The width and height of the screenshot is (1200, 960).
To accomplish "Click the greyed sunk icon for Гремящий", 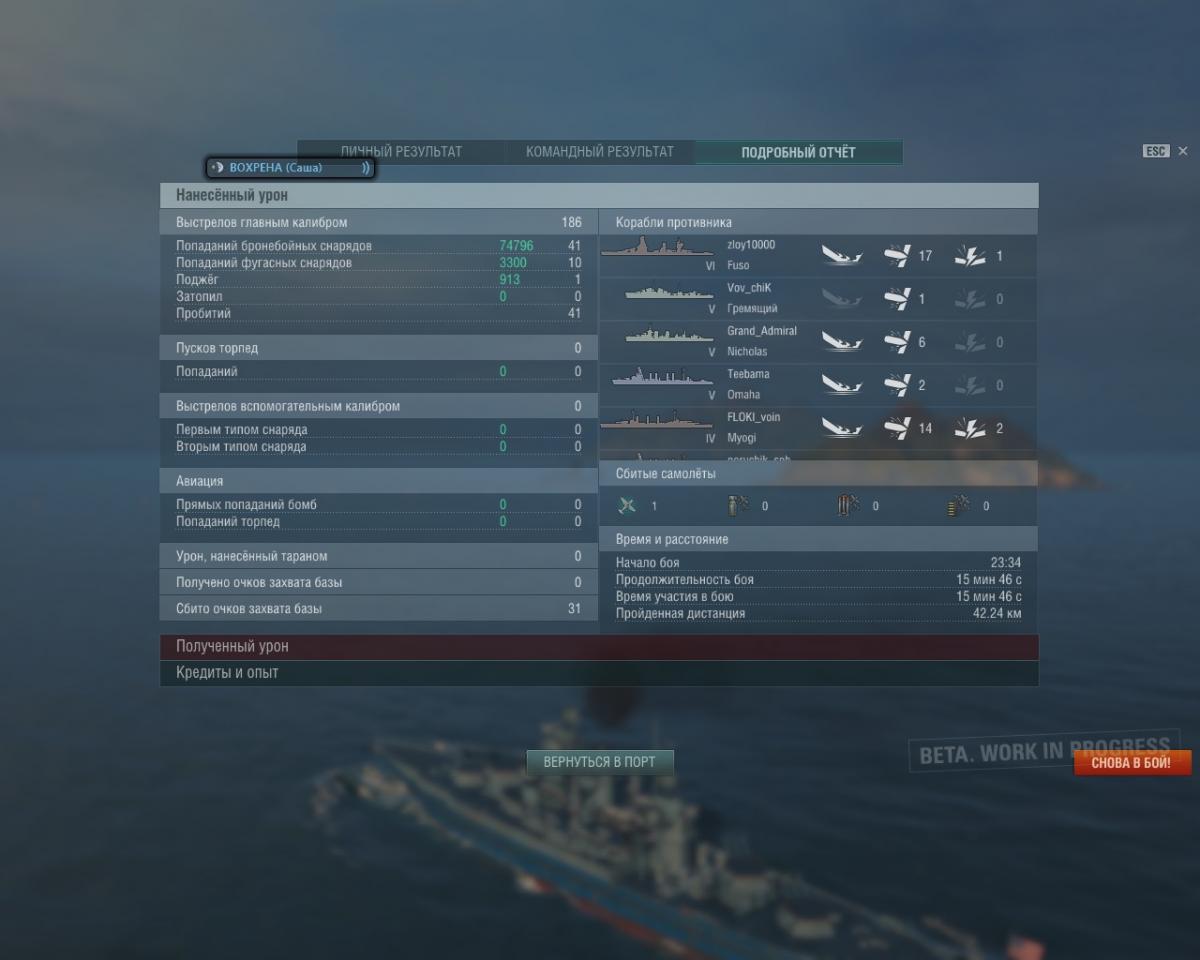I will click(842, 298).
